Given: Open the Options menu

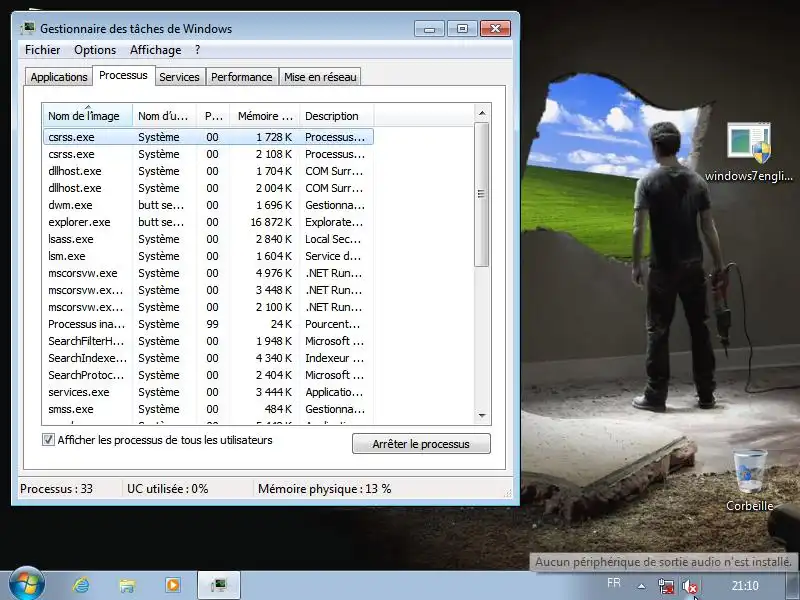Looking at the screenshot, I should [x=95, y=50].
